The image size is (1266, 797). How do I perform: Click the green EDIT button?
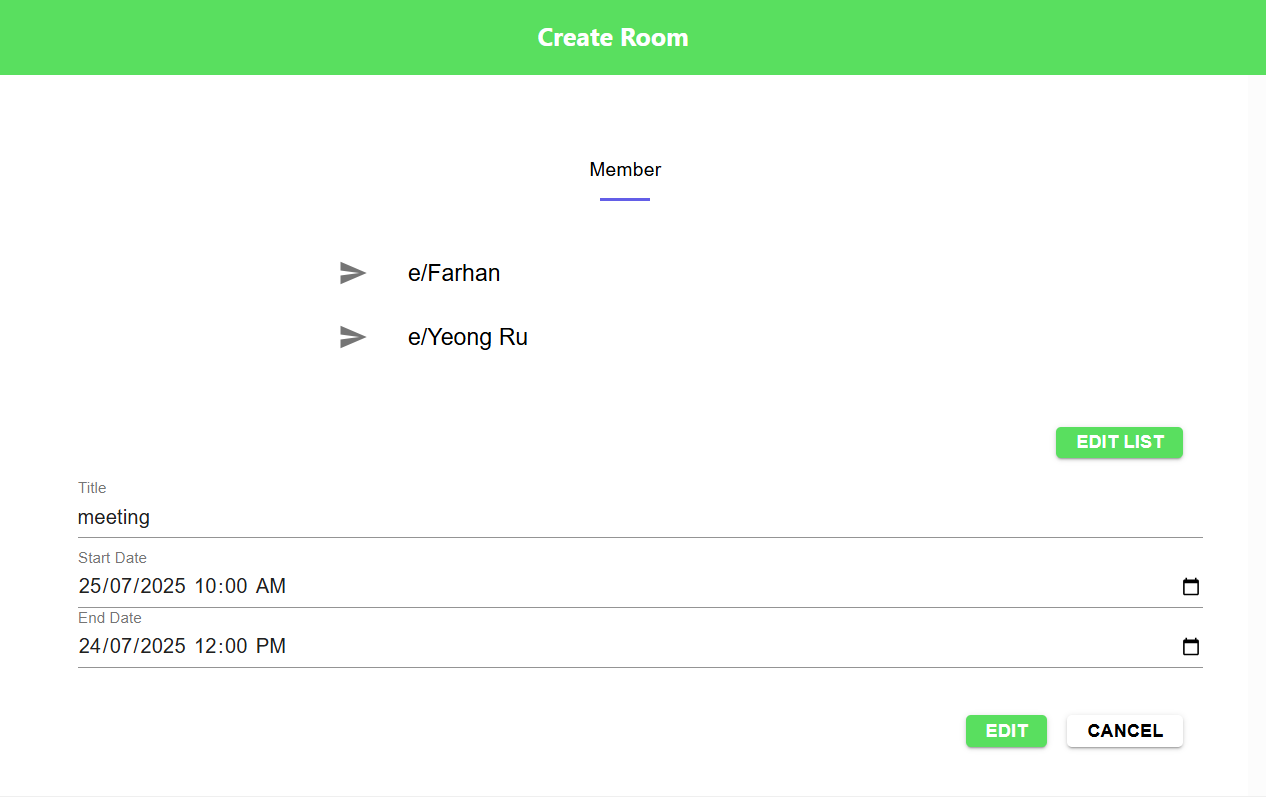click(1005, 731)
